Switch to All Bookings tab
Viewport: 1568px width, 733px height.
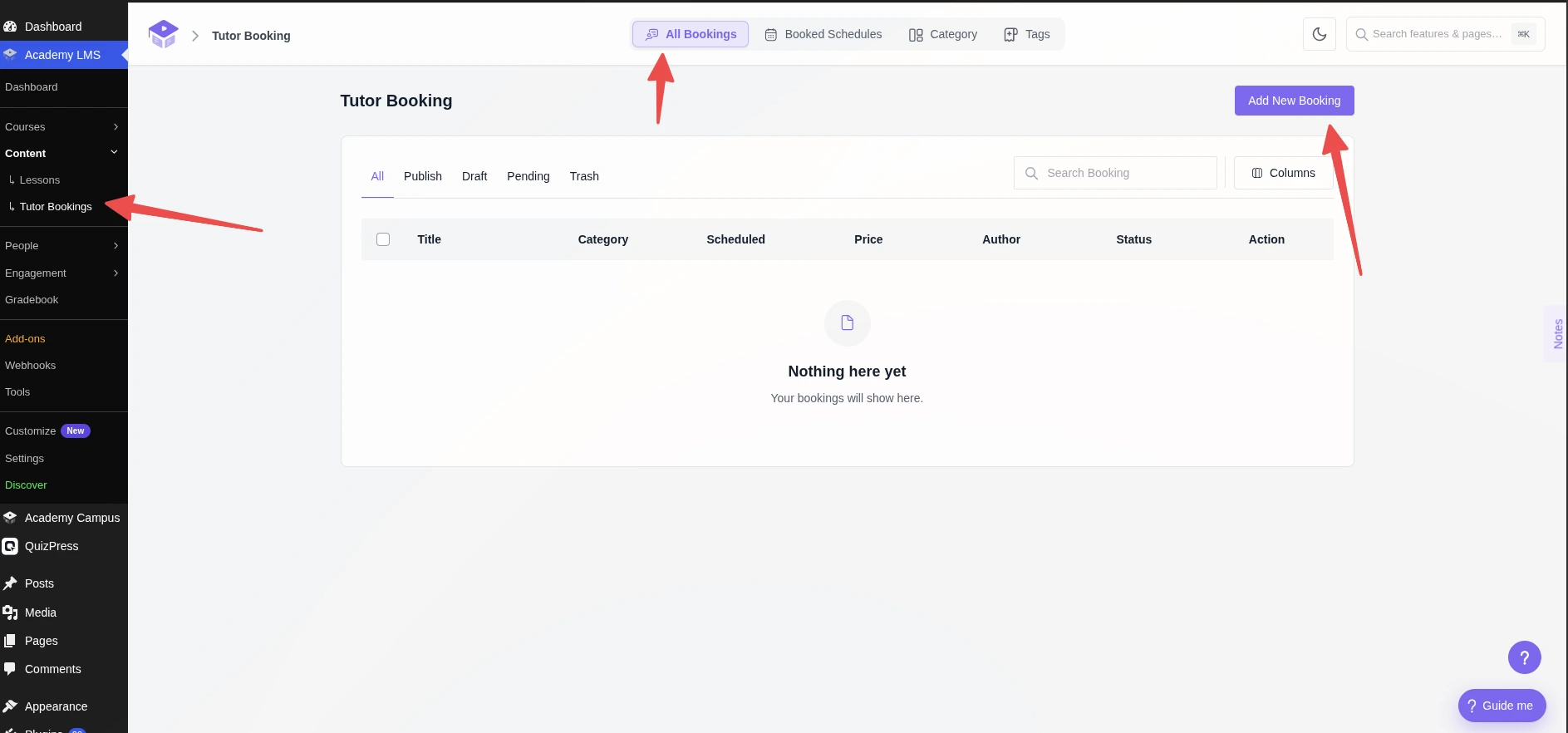[691, 34]
